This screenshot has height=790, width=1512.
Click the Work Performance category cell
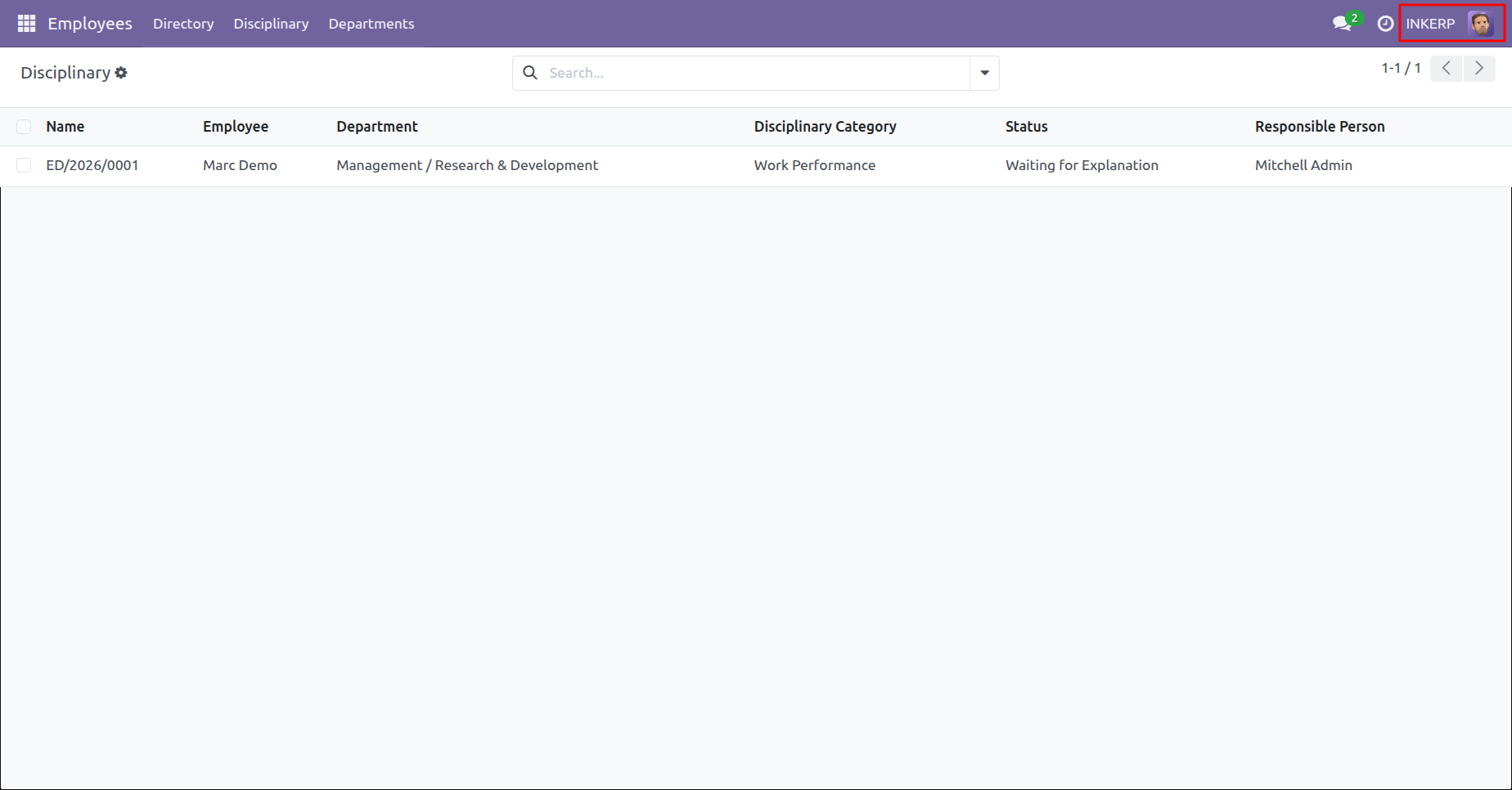[x=814, y=165]
